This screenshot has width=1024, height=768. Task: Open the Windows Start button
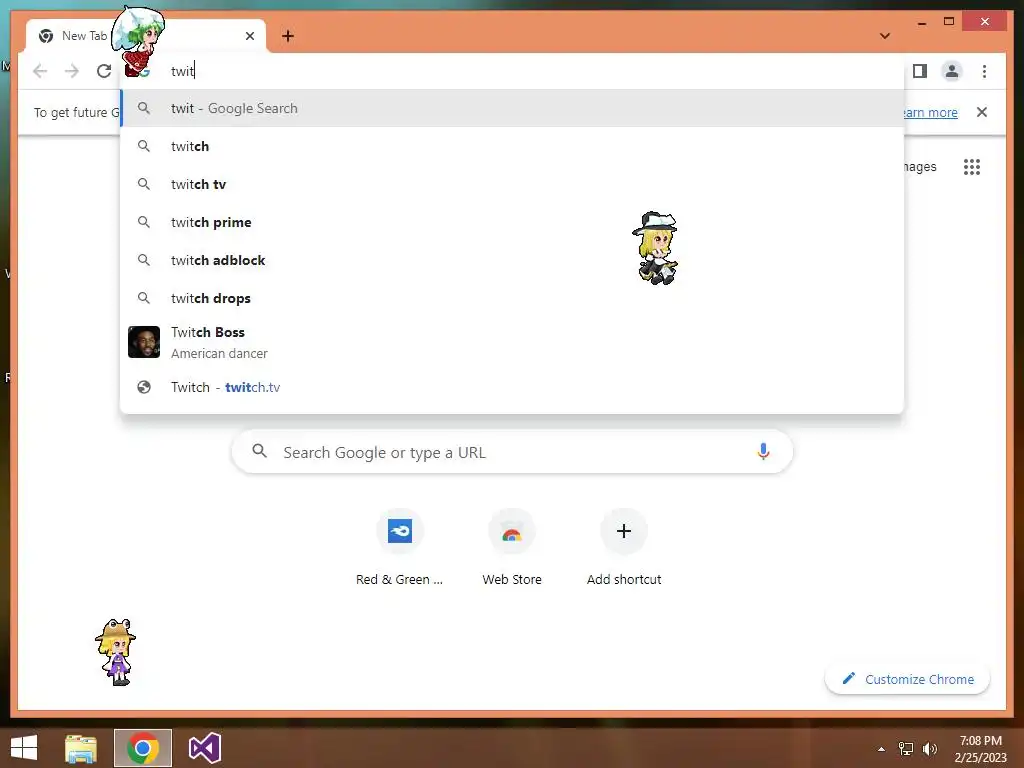point(24,748)
